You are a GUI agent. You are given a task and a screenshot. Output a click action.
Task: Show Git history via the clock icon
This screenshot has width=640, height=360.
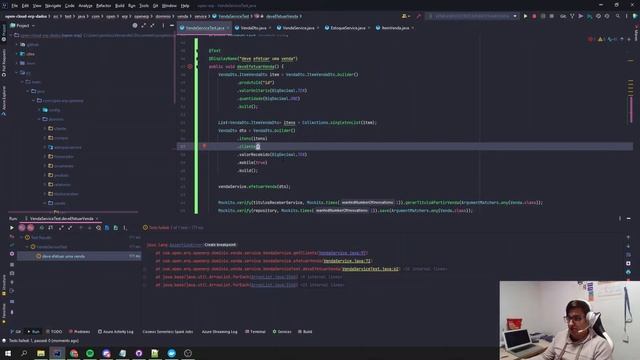coord(598,16)
